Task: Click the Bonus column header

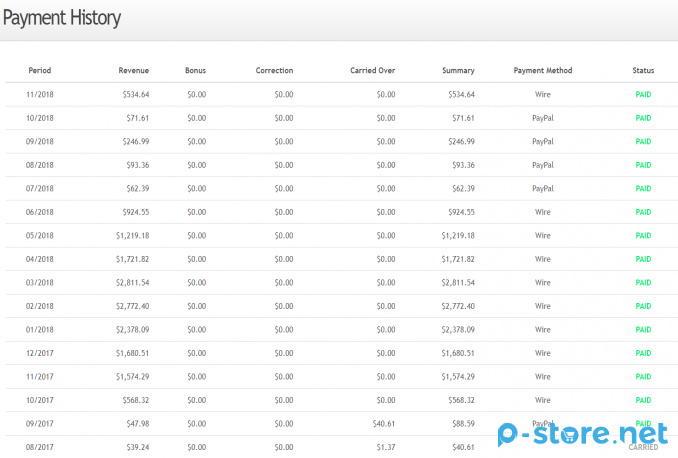Action: (x=196, y=71)
